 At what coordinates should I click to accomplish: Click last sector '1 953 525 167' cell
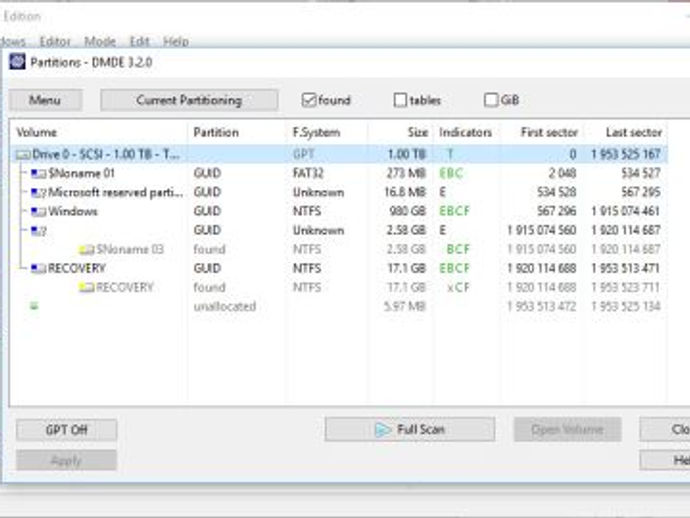pyautogui.click(x=626, y=154)
